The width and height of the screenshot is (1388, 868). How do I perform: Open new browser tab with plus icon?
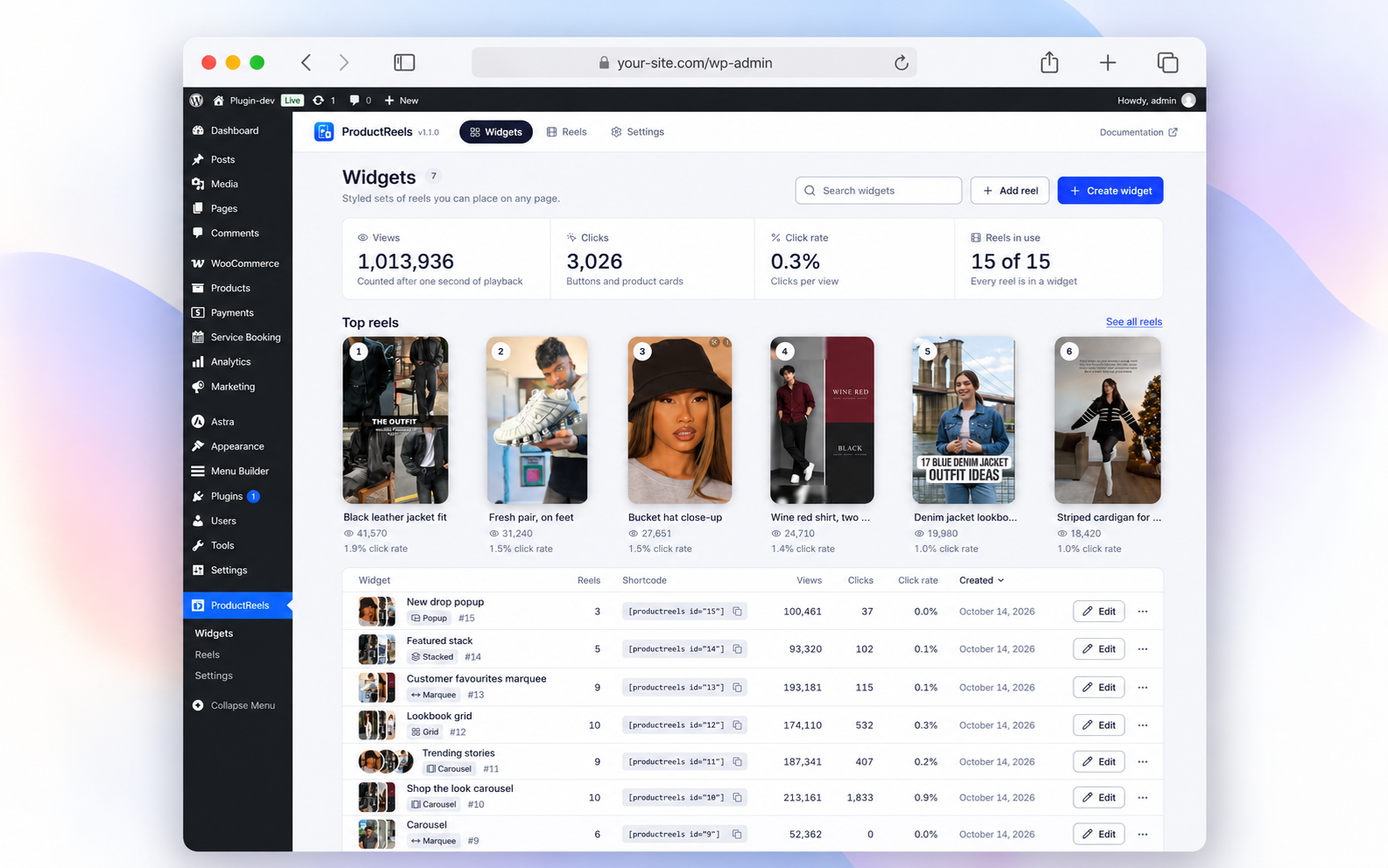pos(1108,62)
